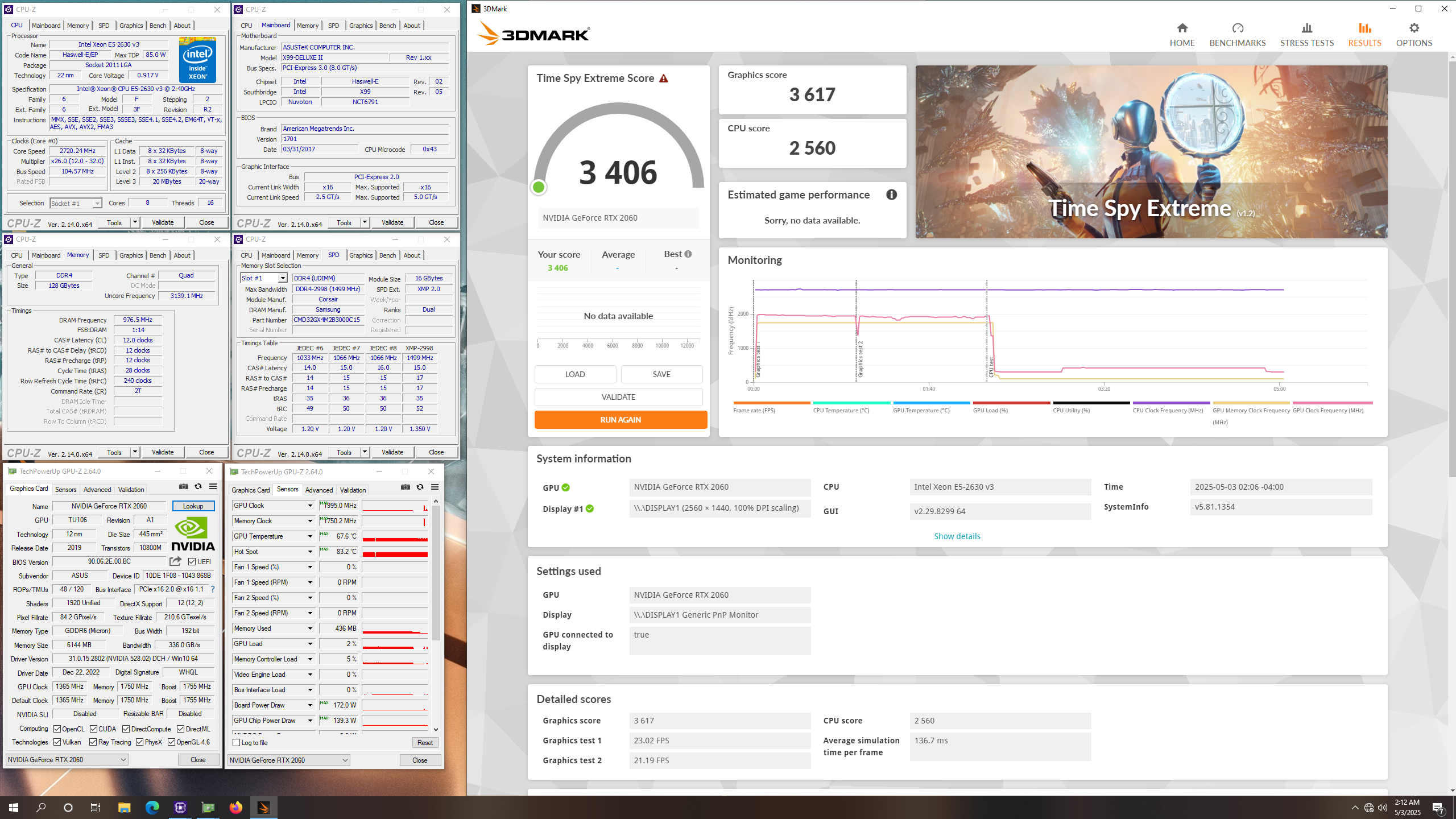Open Windows Start menu
Screen dimensions: 1456x819
[x=14, y=808]
